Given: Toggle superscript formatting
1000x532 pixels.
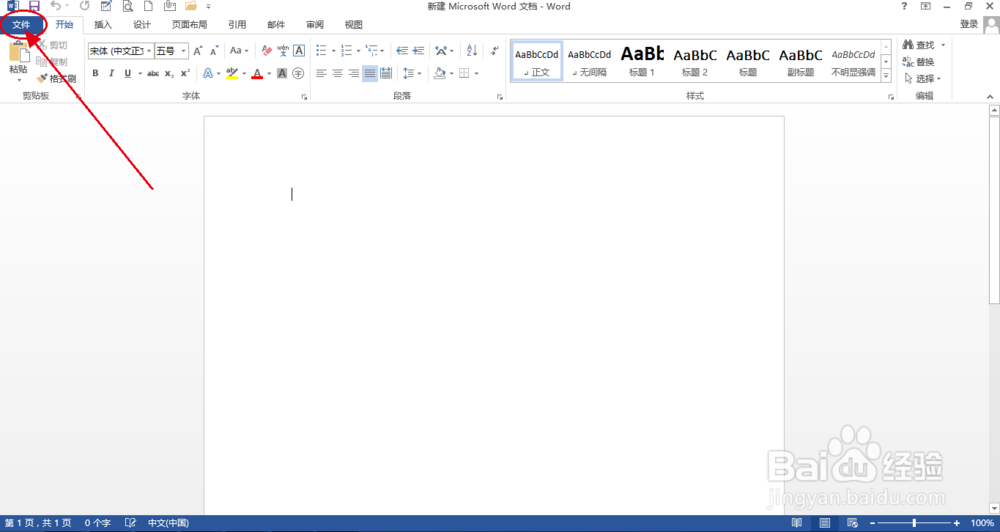Looking at the screenshot, I should pyautogui.click(x=185, y=73).
